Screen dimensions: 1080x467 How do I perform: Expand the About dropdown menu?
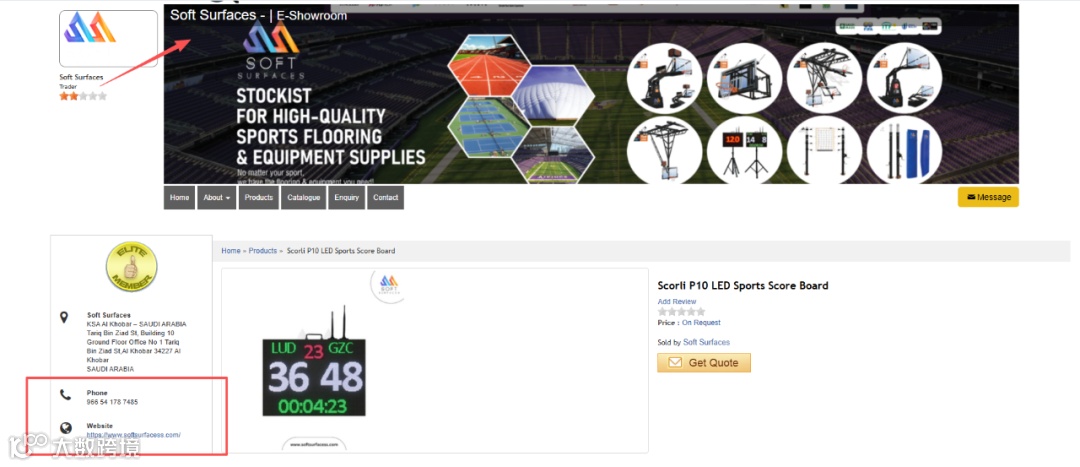coord(217,197)
